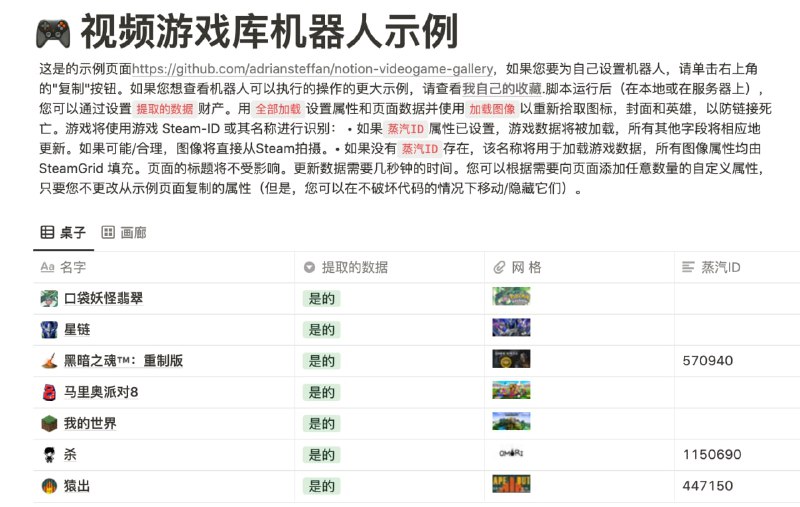Open the Ape Out grid thumbnail
This screenshot has height=507, width=800.
click(x=511, y=484)
